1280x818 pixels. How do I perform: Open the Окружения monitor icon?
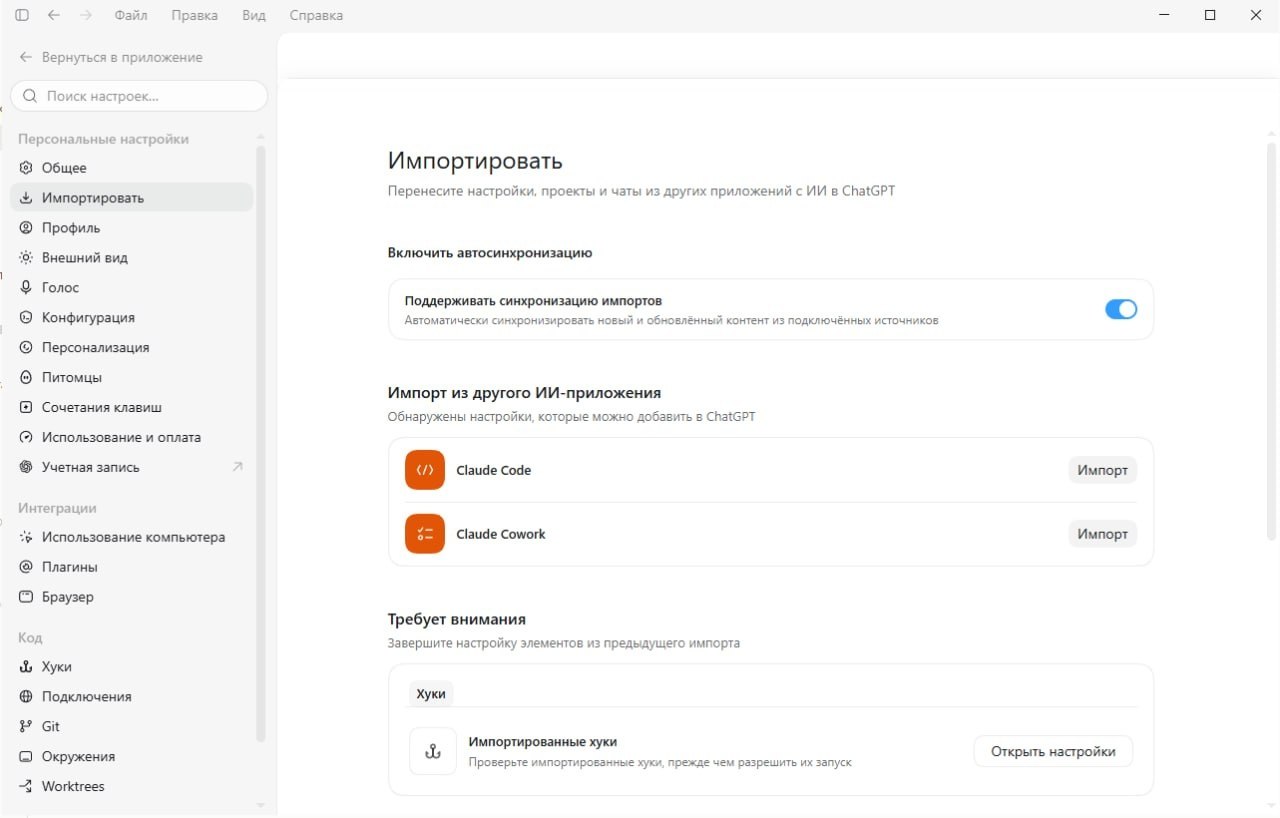pyautogui.click(x=26, y=757)
